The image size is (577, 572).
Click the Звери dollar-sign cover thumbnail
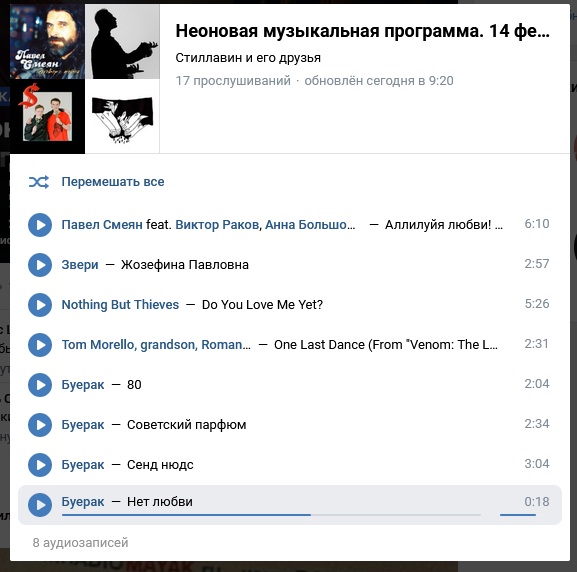click(x=47, y=116)
